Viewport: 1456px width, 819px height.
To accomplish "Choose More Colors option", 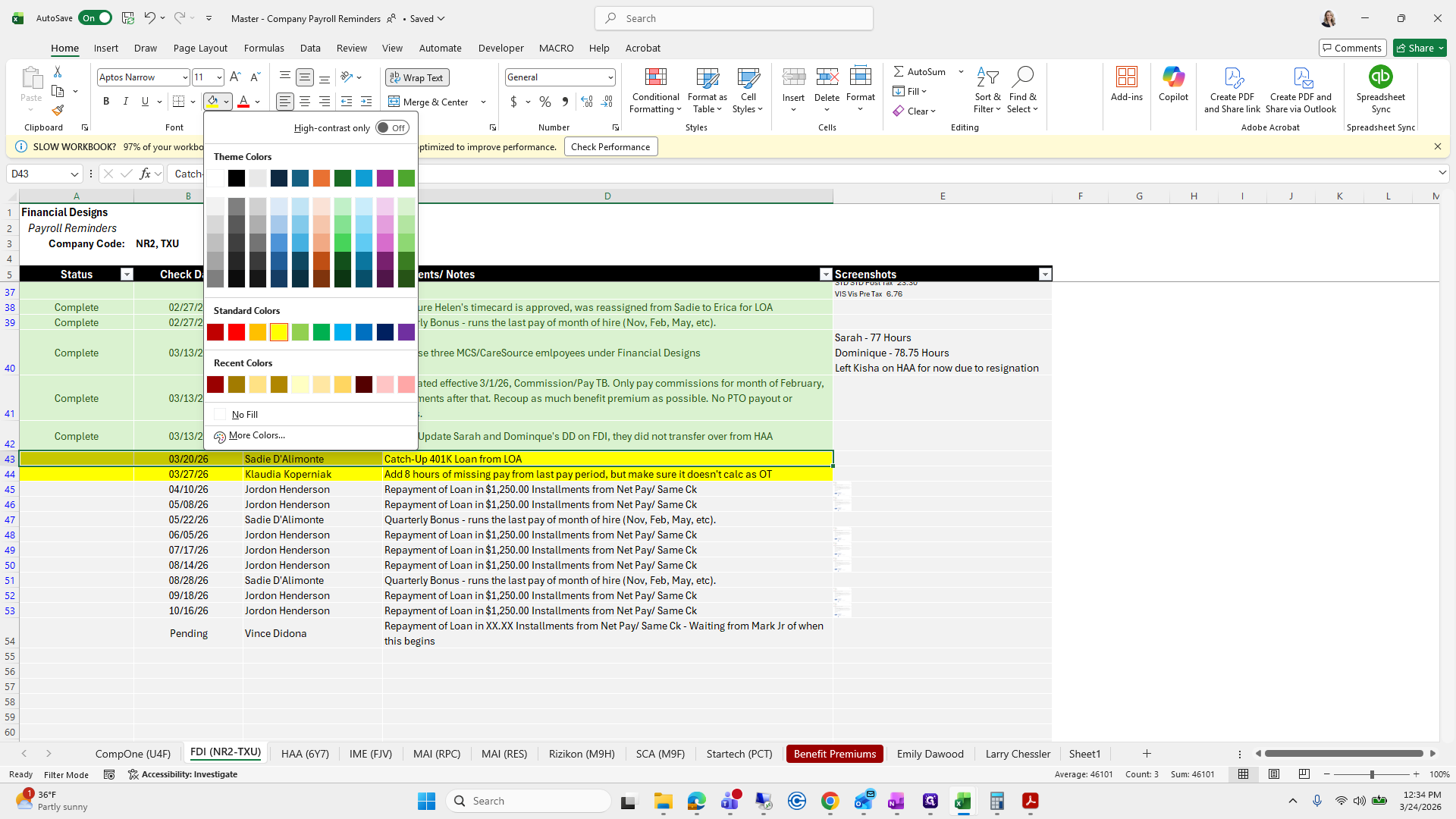I will 256,436.
